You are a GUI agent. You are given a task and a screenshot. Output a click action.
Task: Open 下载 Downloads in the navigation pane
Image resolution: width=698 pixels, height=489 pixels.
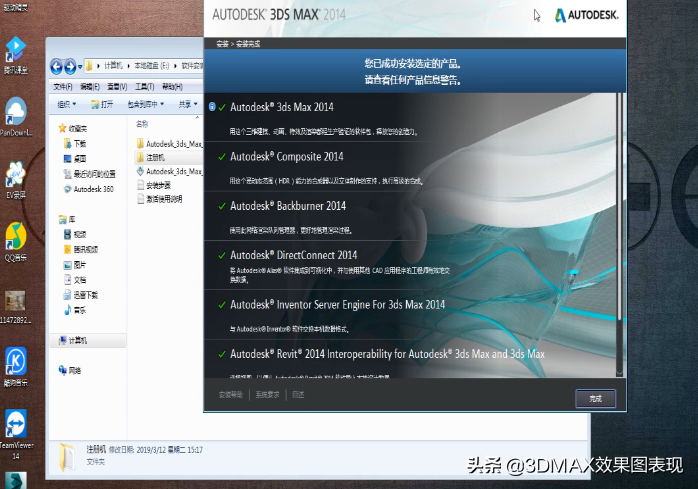click(75, 143)
